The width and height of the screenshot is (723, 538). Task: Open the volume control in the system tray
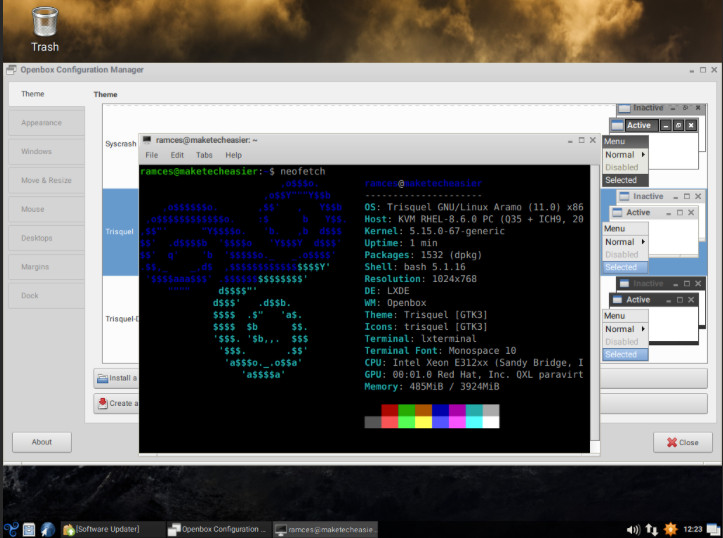(634, 530)
